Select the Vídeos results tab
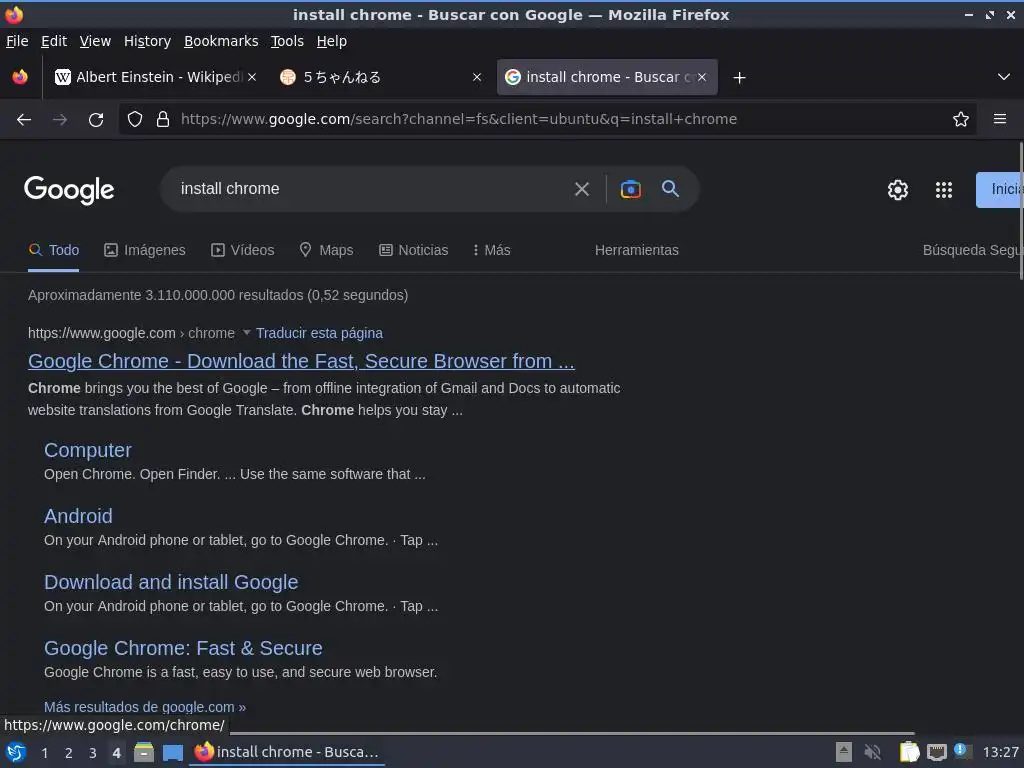 click(242, 250)
